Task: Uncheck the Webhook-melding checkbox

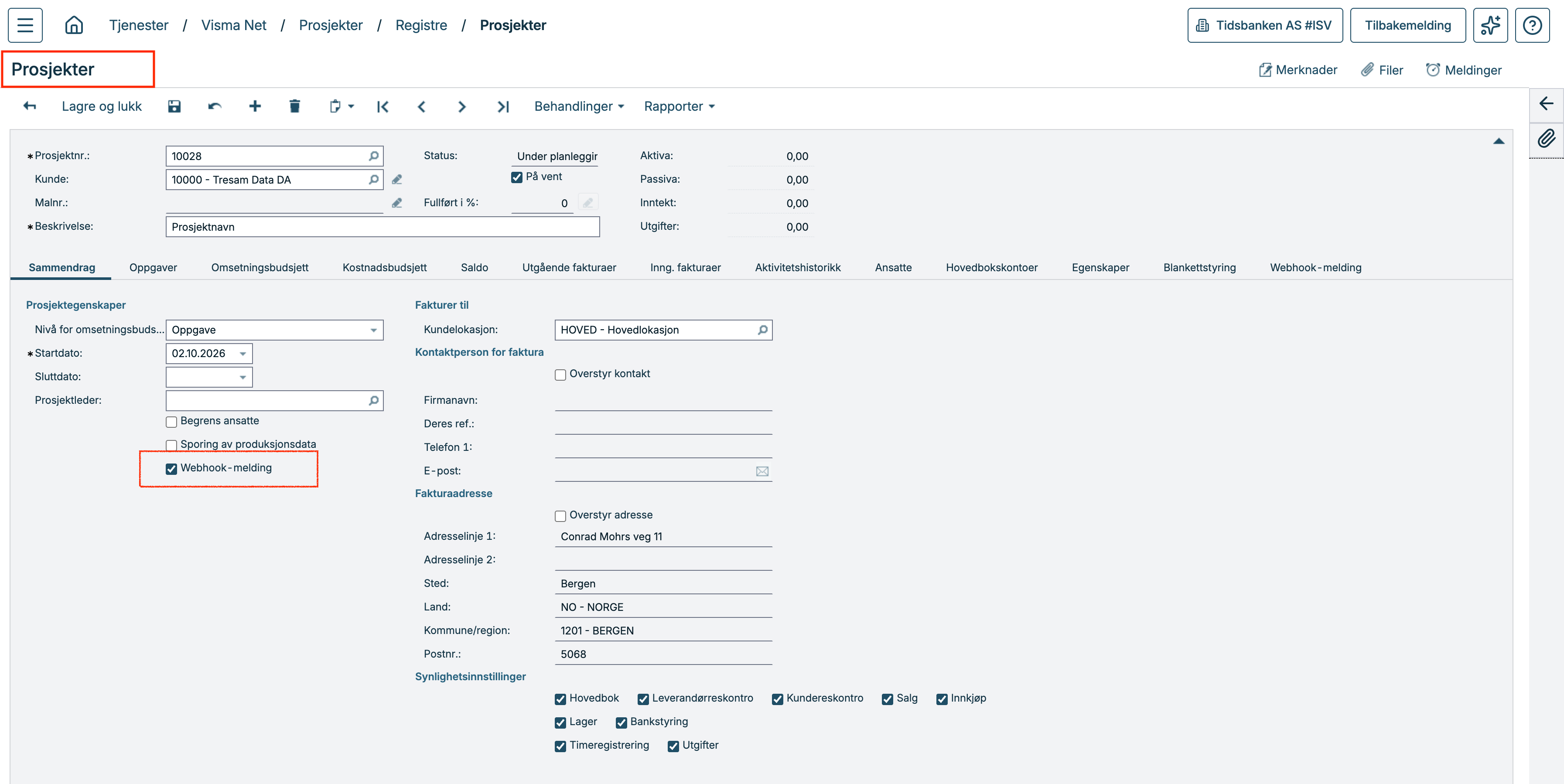Action: tap(171, 468)
